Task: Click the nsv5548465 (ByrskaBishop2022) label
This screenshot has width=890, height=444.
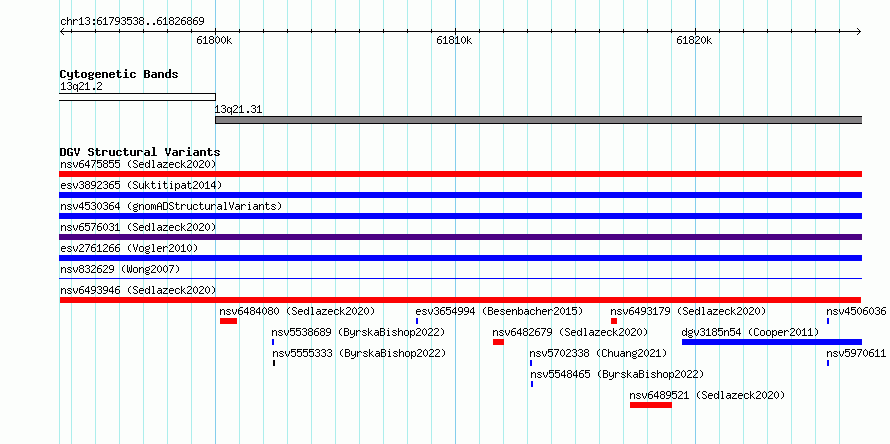Action: click(617, 374)
